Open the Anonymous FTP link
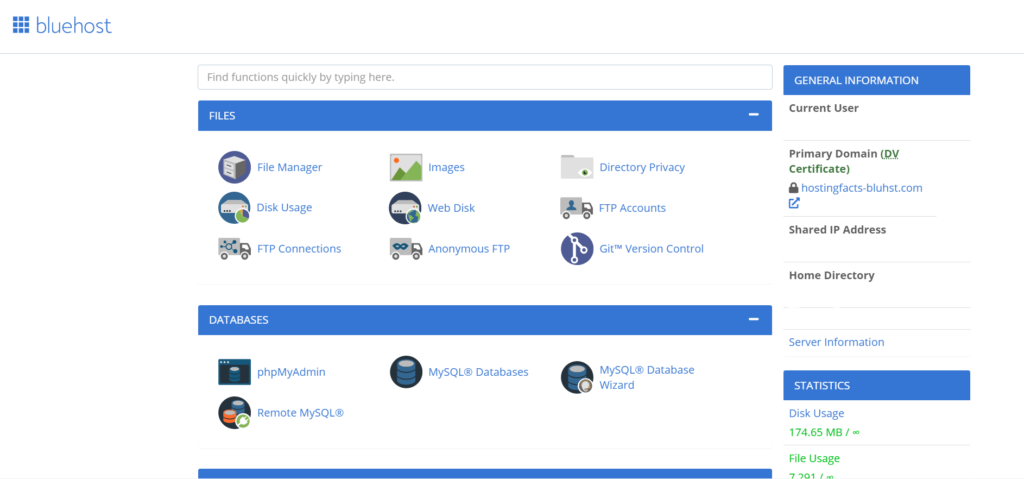The image size is (1024, 479). (469, 249)
